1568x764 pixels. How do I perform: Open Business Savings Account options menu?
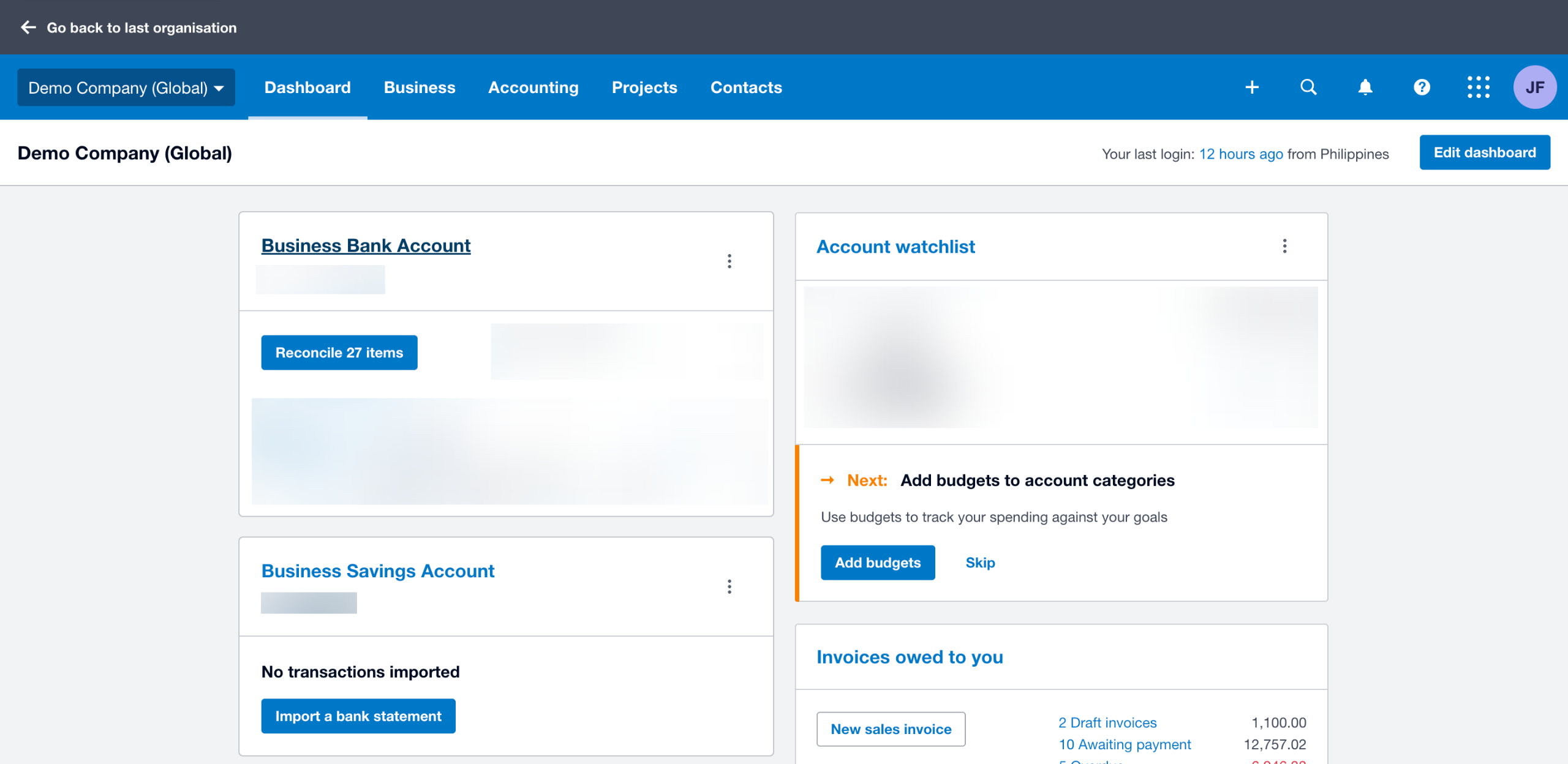729,587
